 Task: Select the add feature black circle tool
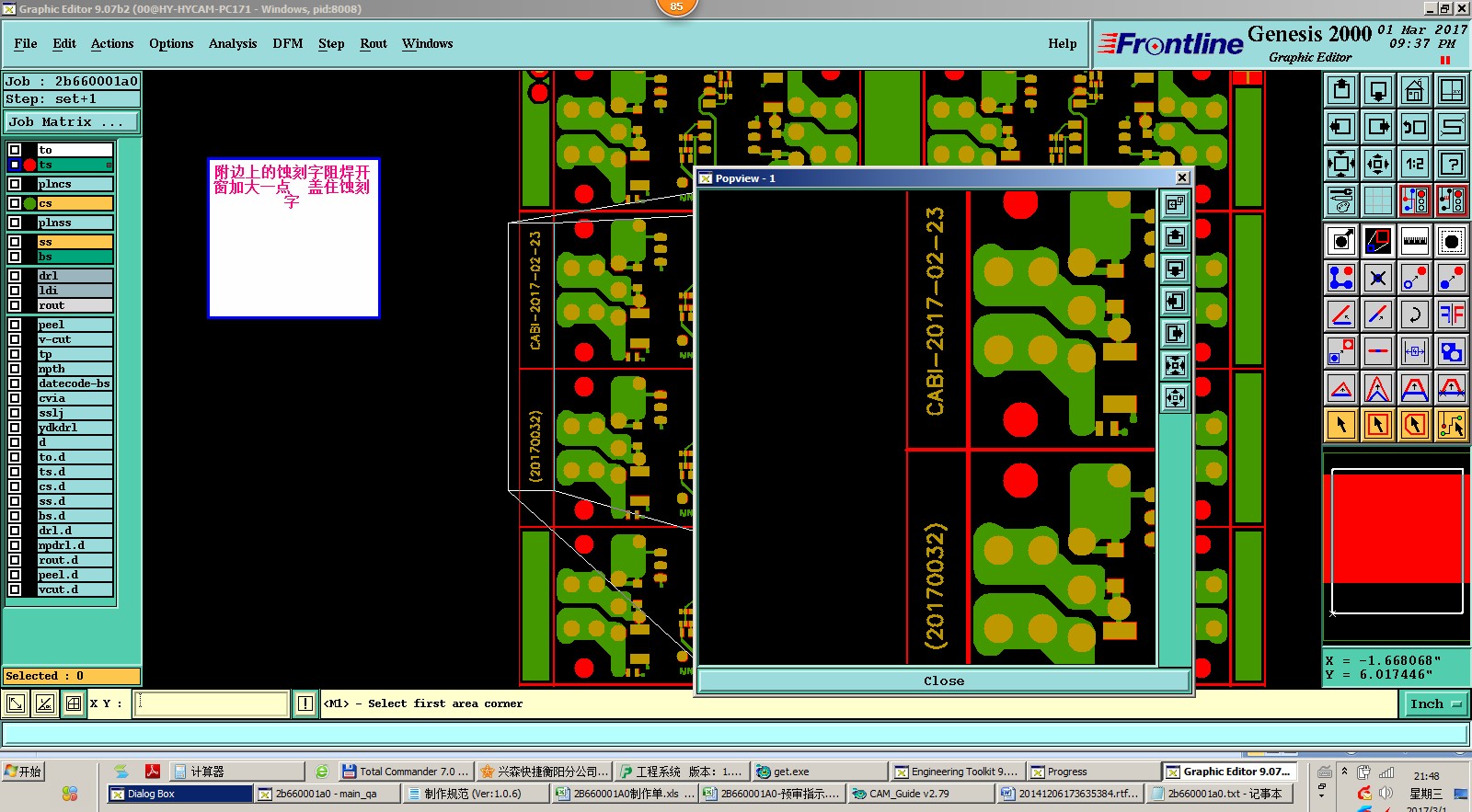point(1452,241)
